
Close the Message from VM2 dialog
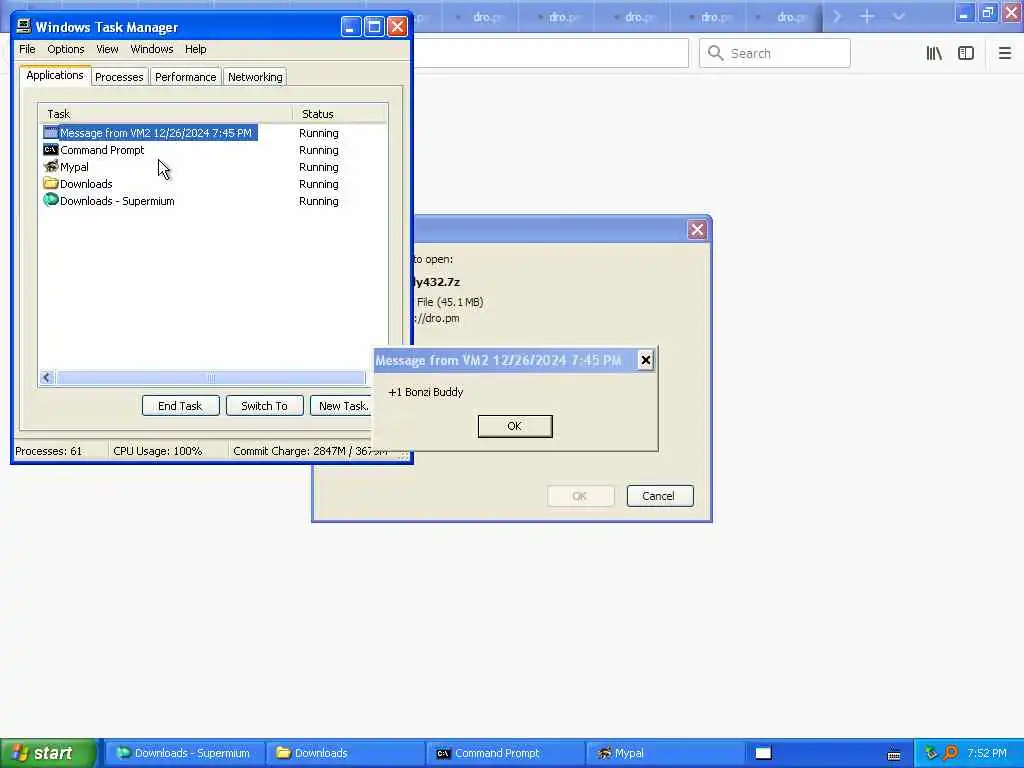[x=645, y=360]
